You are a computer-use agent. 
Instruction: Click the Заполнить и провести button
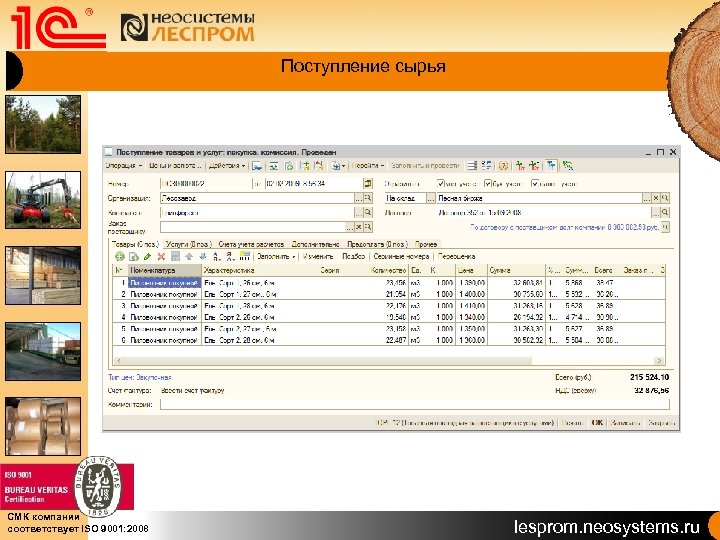click(x=425, y=166)
